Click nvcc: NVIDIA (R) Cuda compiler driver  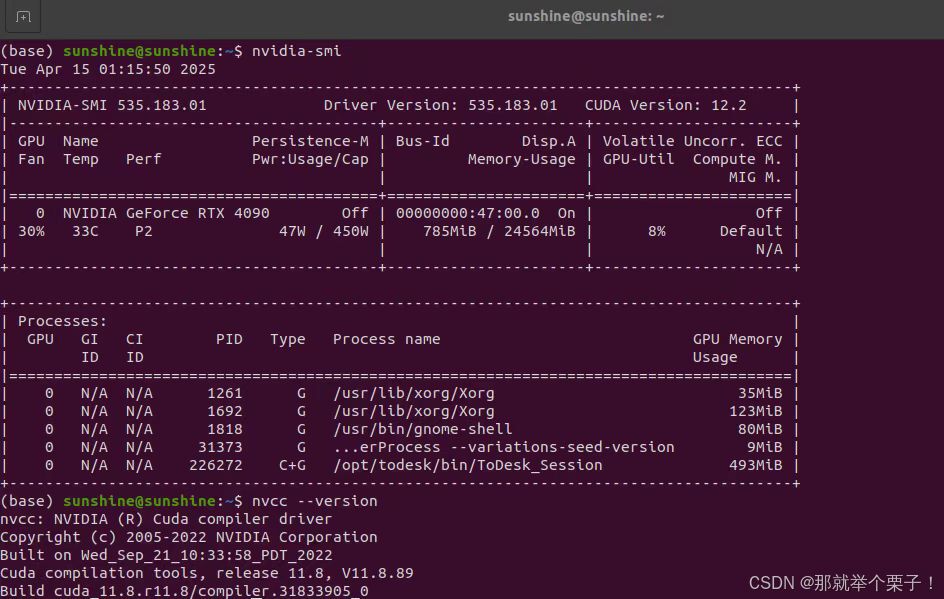click(166, 520)
